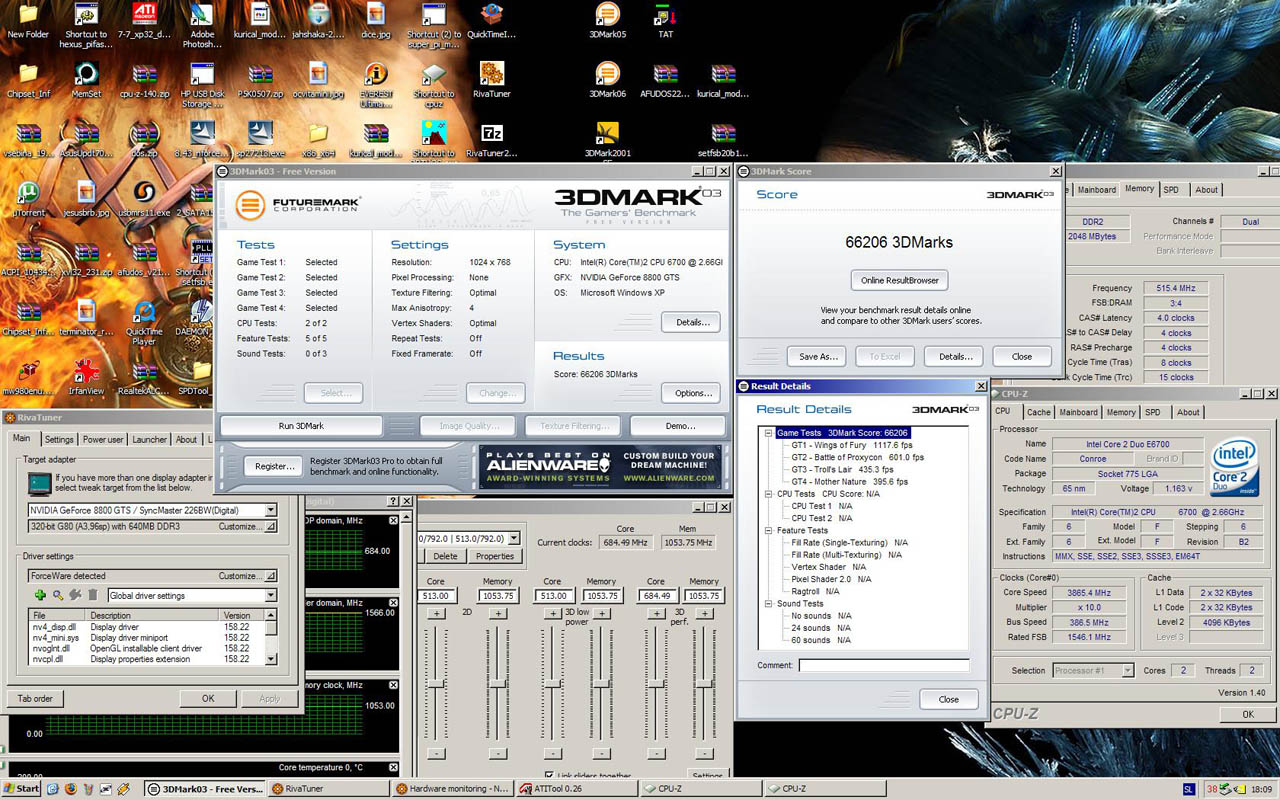1280x800 pixels.
Task: Expand the adapter Customize arrow button
Action: tap(271, 526)
